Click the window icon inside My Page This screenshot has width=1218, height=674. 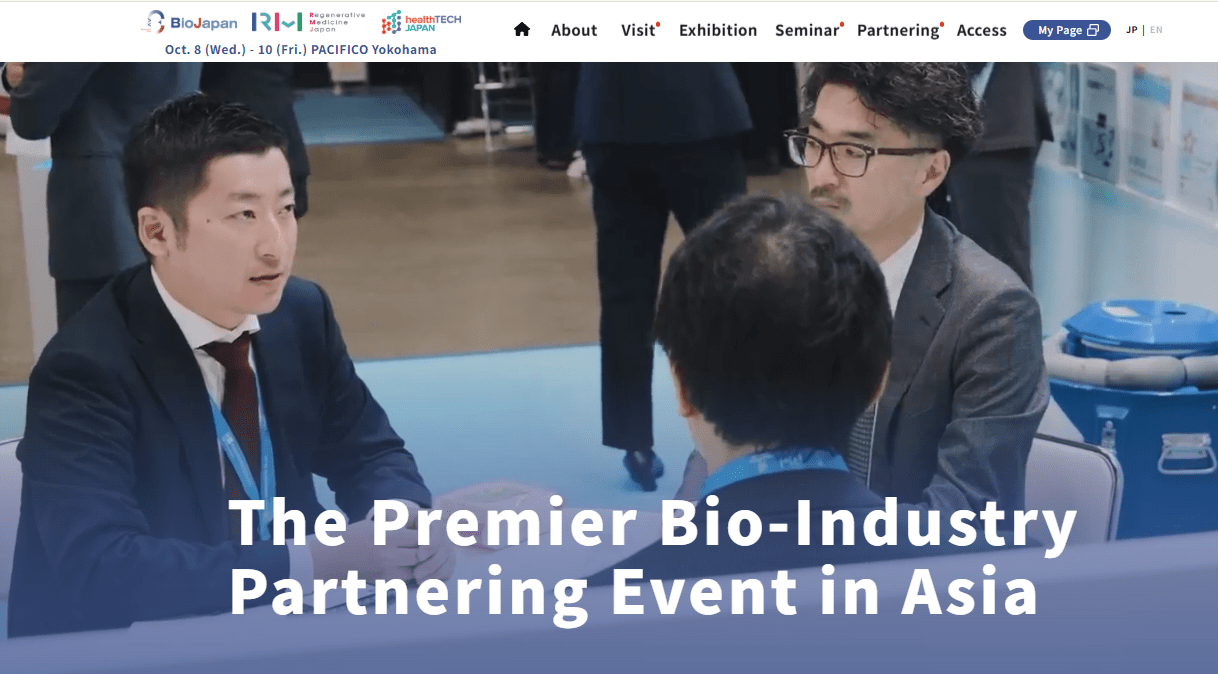1093,30
